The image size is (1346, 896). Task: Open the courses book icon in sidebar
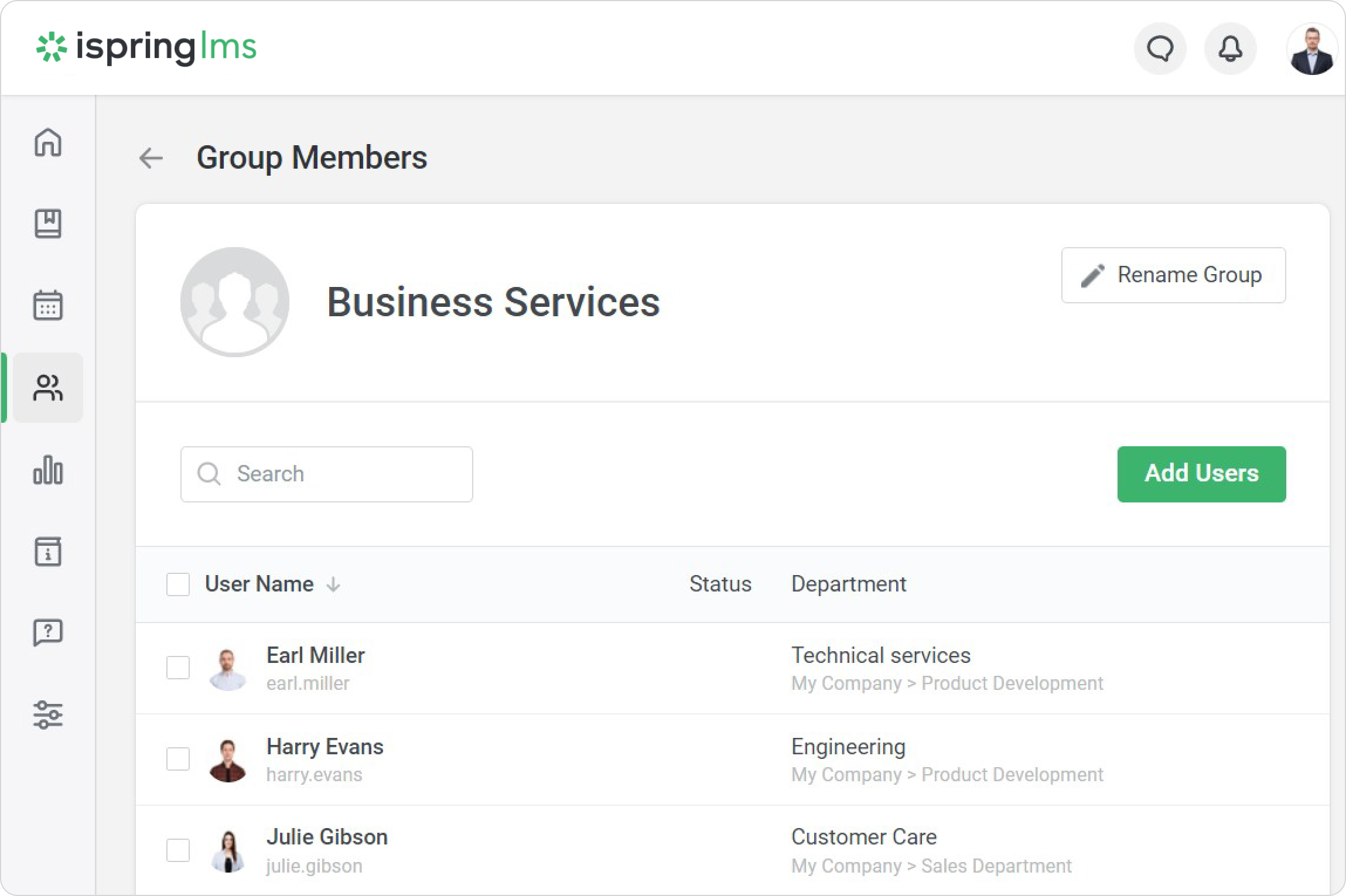click(47, 224)
